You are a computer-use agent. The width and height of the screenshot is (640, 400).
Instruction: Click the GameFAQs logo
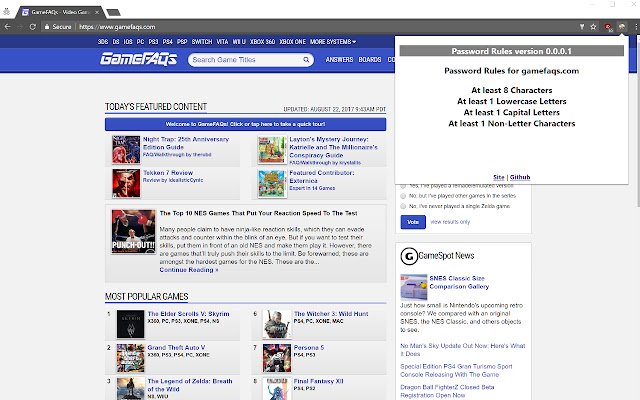pos(139,59)
